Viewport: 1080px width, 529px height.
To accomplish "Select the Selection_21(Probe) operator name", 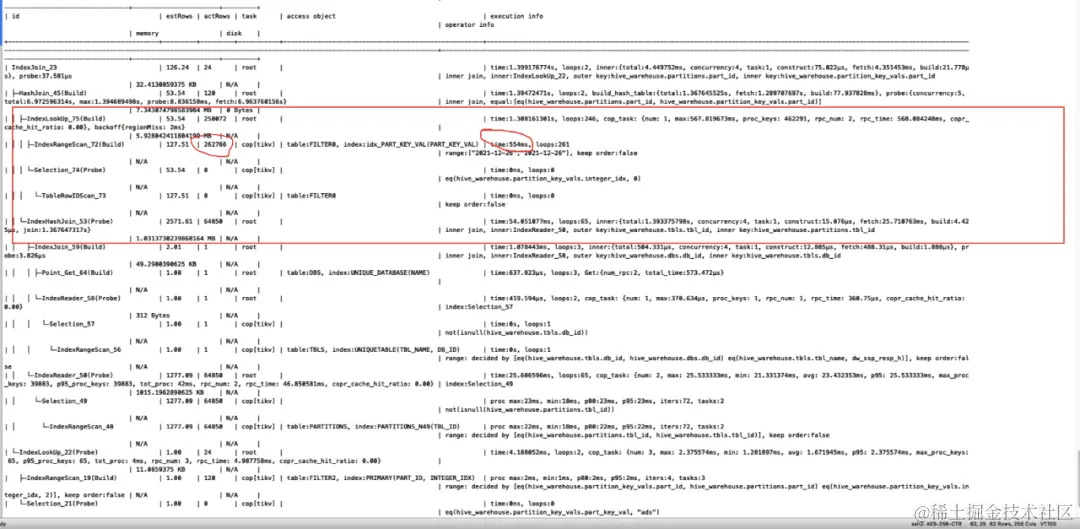I will tap(61, 504).
